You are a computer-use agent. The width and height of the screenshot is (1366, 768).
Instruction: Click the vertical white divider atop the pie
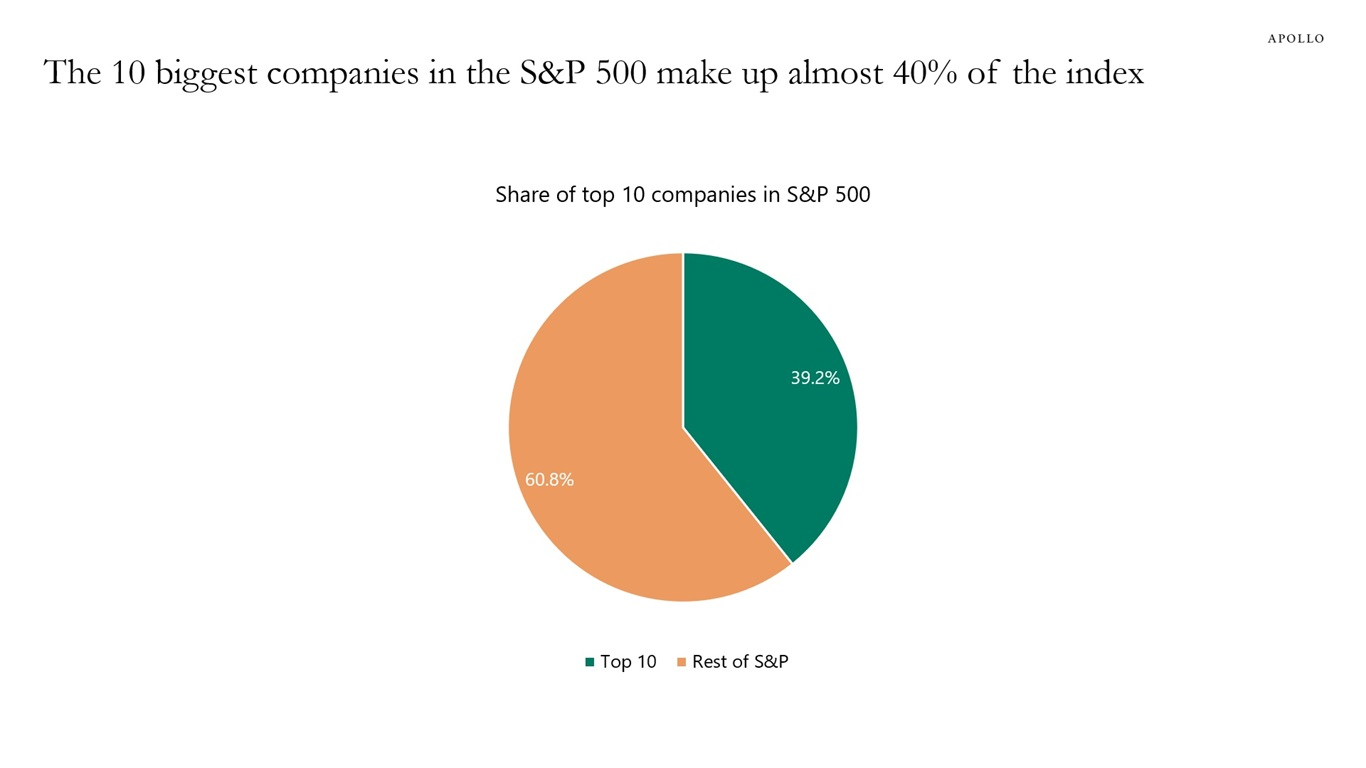[683, 339]
